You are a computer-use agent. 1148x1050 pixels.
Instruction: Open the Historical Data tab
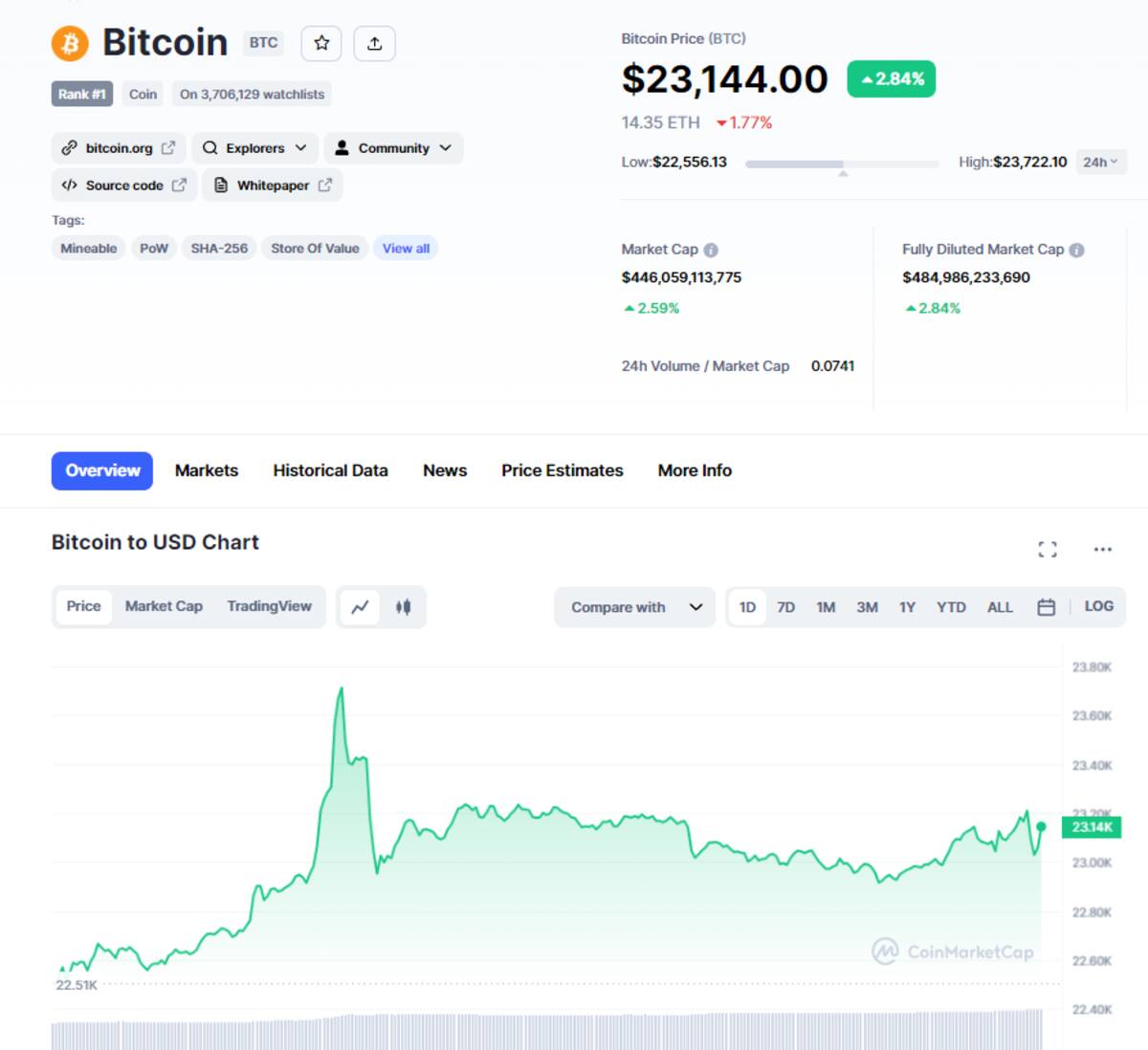(330, 470)
